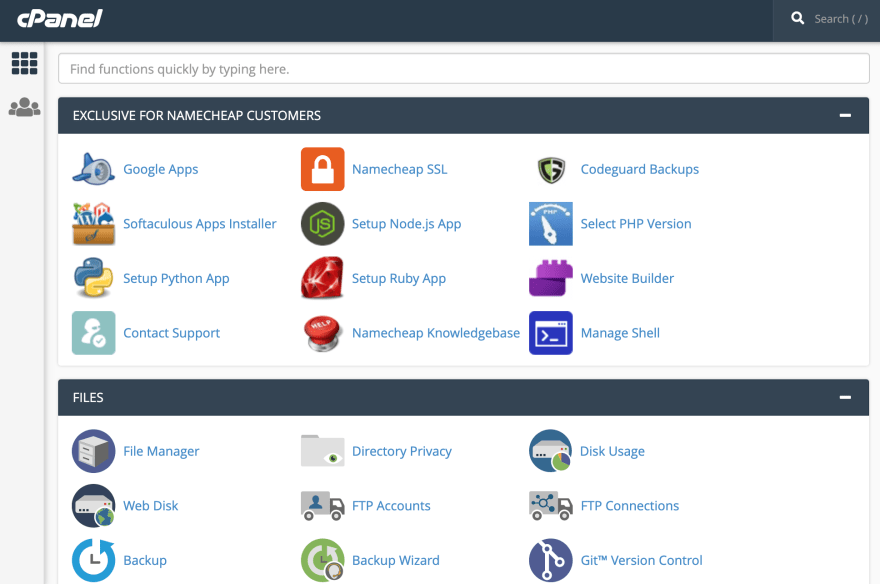Open the Select PHP Version gauge icon
The image size is (880, 584).
coord(551,224)
